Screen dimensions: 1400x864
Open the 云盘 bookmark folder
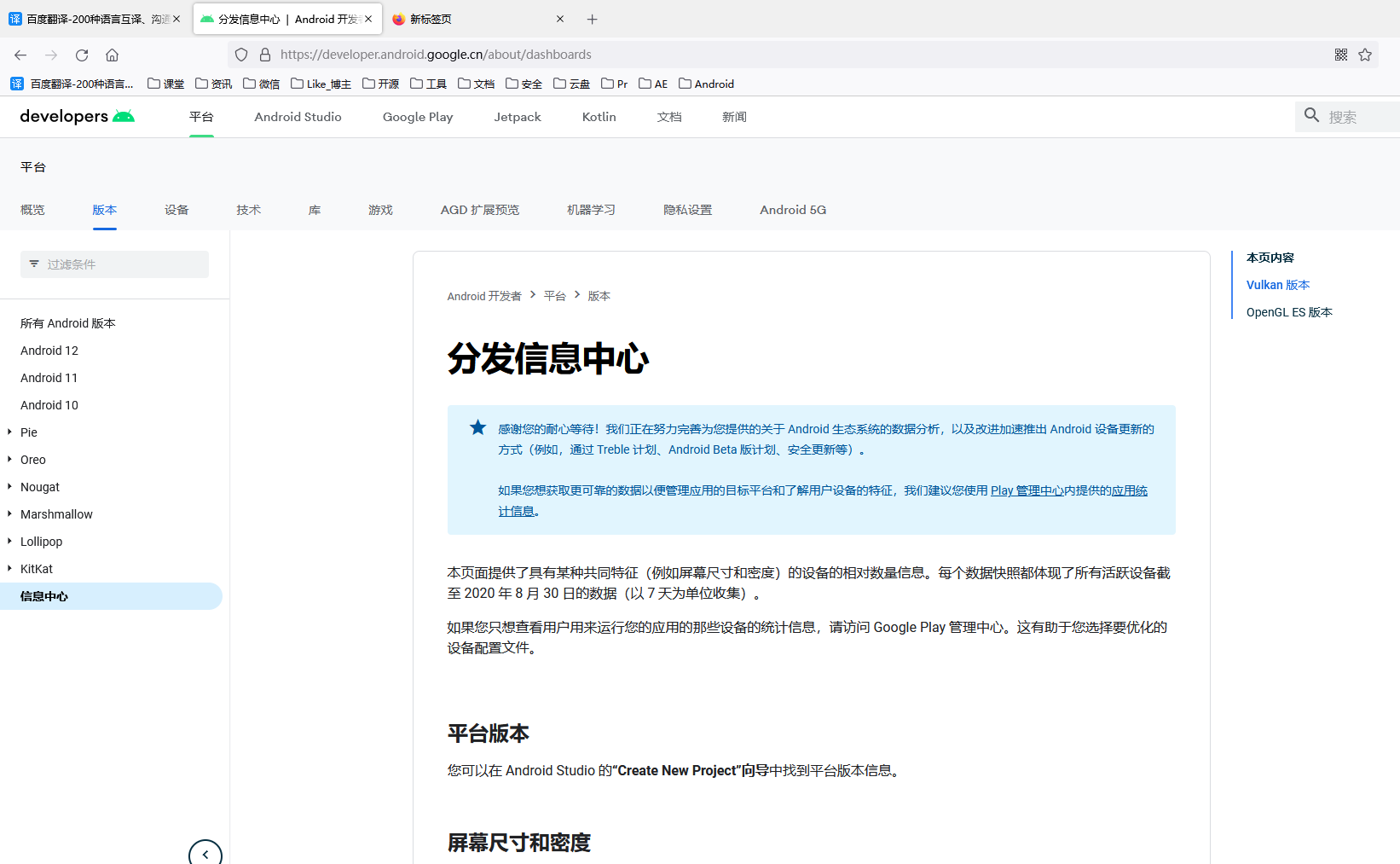[571, 84]
